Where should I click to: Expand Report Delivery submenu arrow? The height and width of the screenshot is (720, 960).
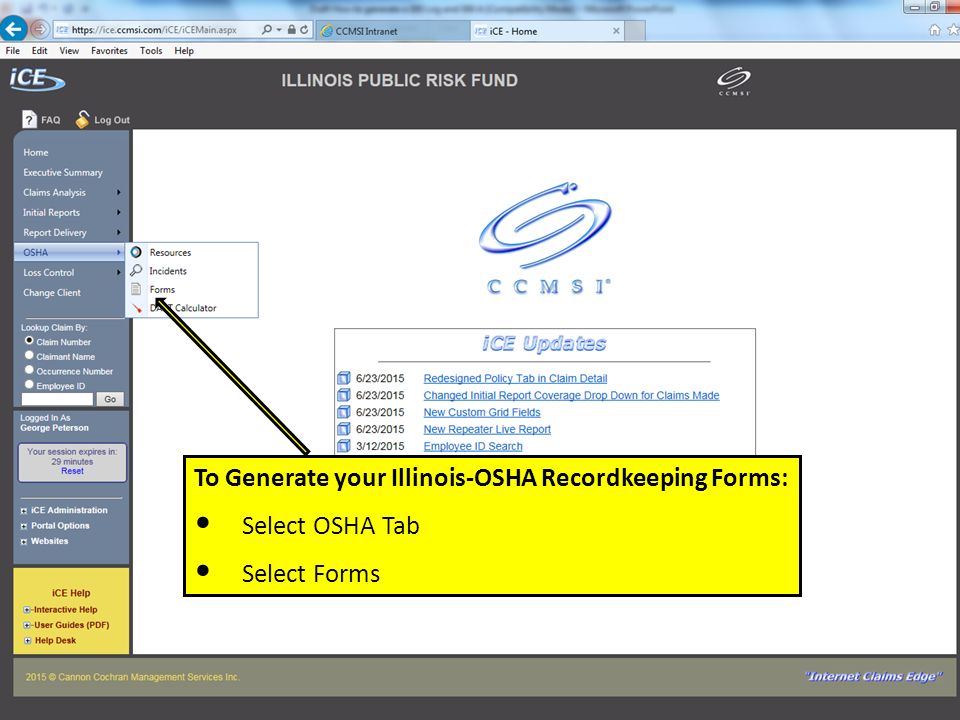[119, 233]
